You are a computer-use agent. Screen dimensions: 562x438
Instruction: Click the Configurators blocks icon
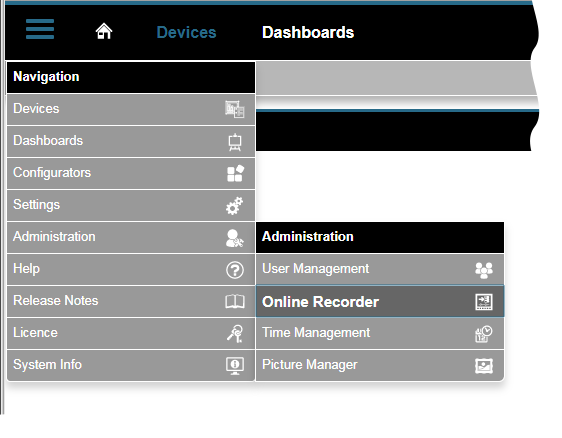pyautogui.click(x=235, y=173)
